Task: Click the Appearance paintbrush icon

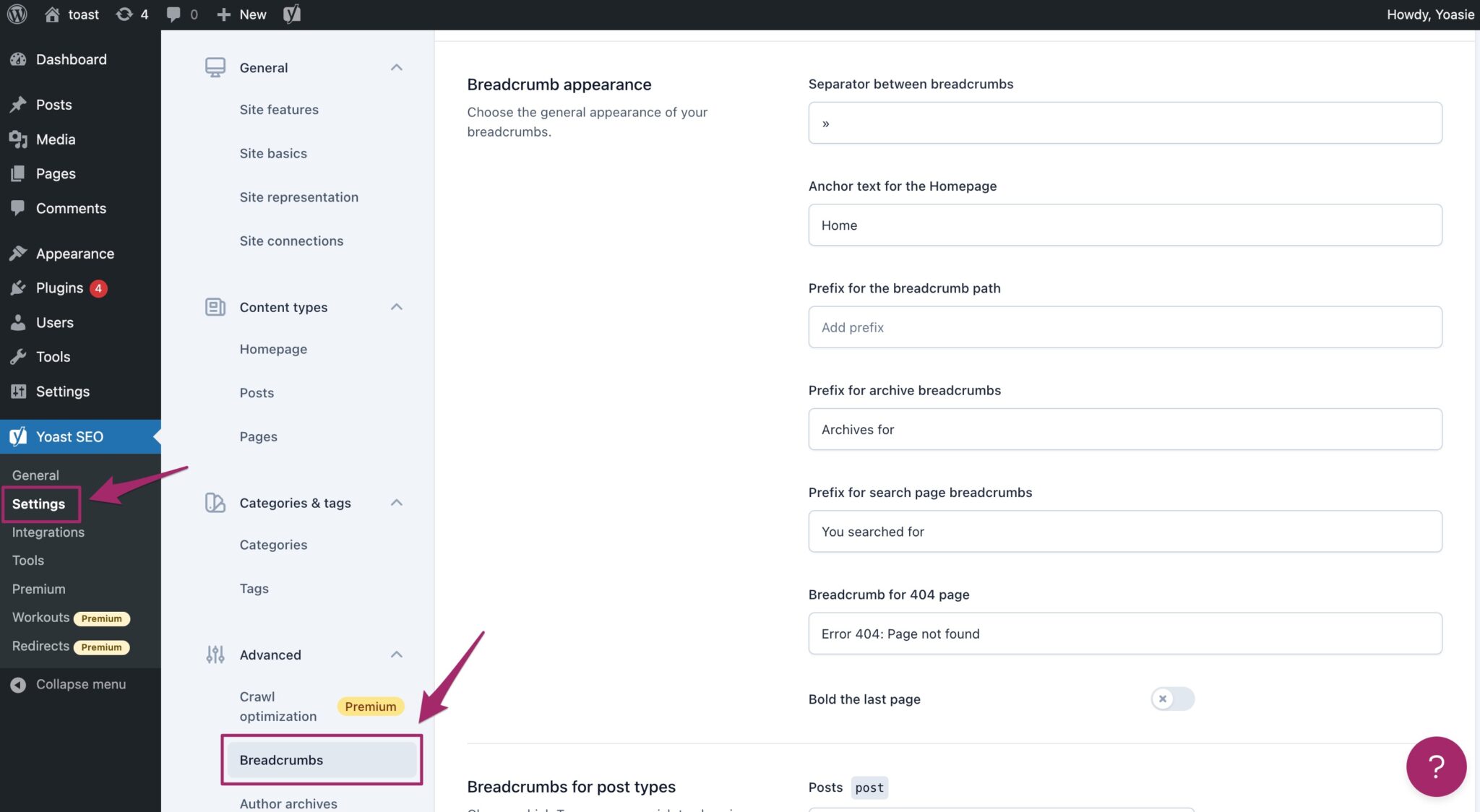Action: click(18, 253)
